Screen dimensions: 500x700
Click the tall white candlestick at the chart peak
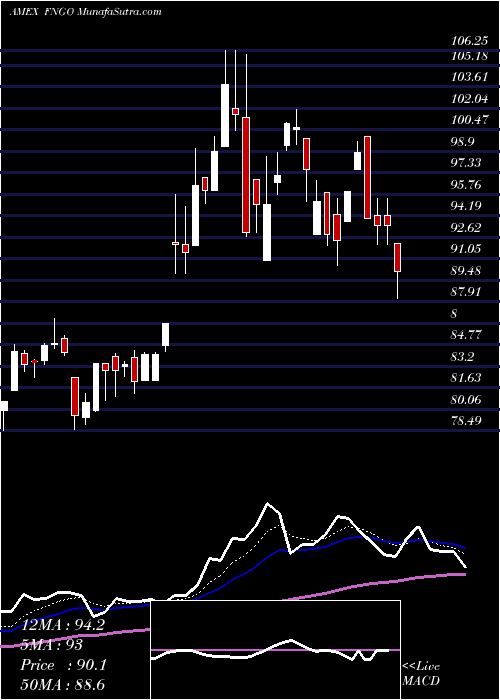[225, 115]
